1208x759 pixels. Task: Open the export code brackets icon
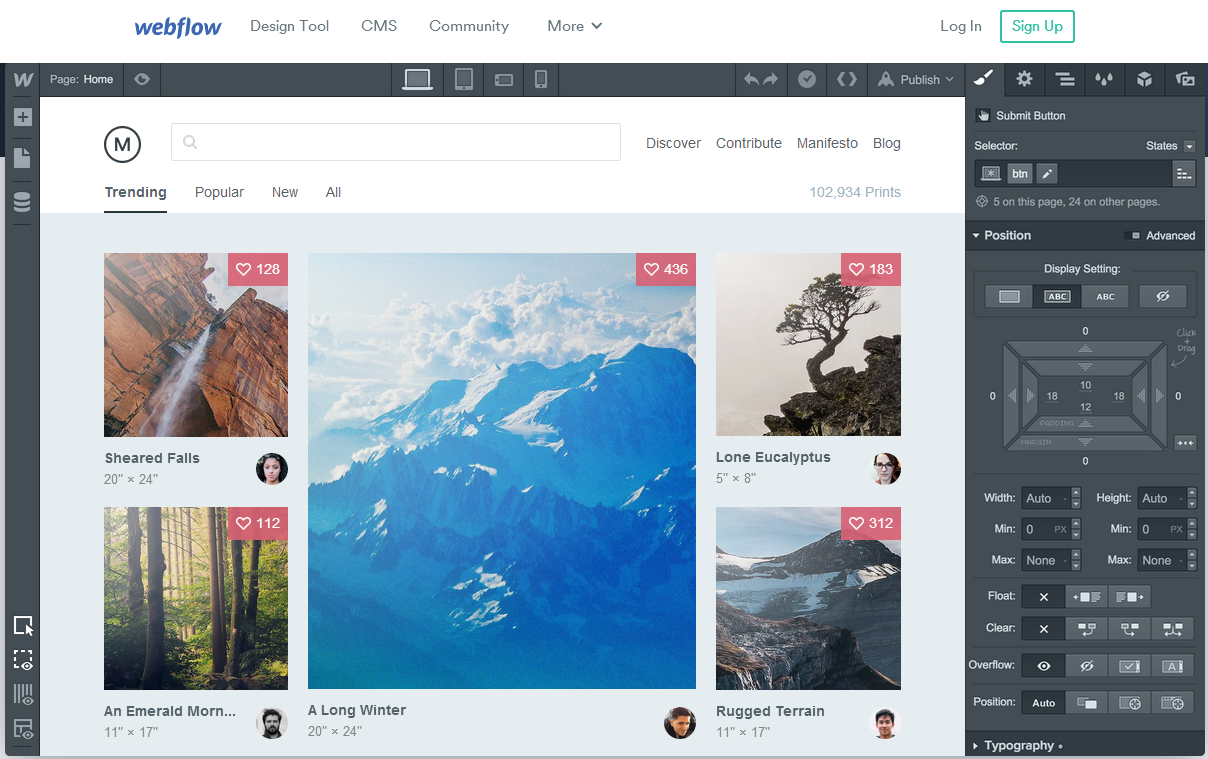click(847, 80)
